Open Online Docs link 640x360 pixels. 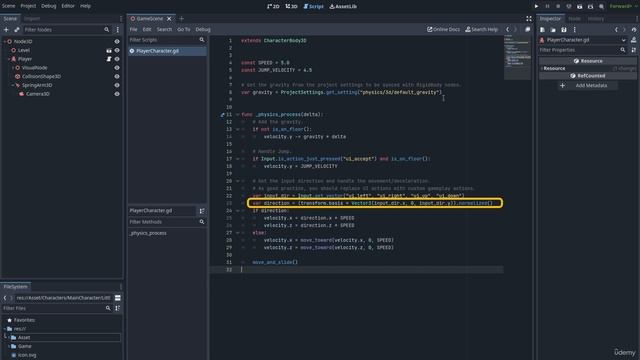[x=443, y=29]
